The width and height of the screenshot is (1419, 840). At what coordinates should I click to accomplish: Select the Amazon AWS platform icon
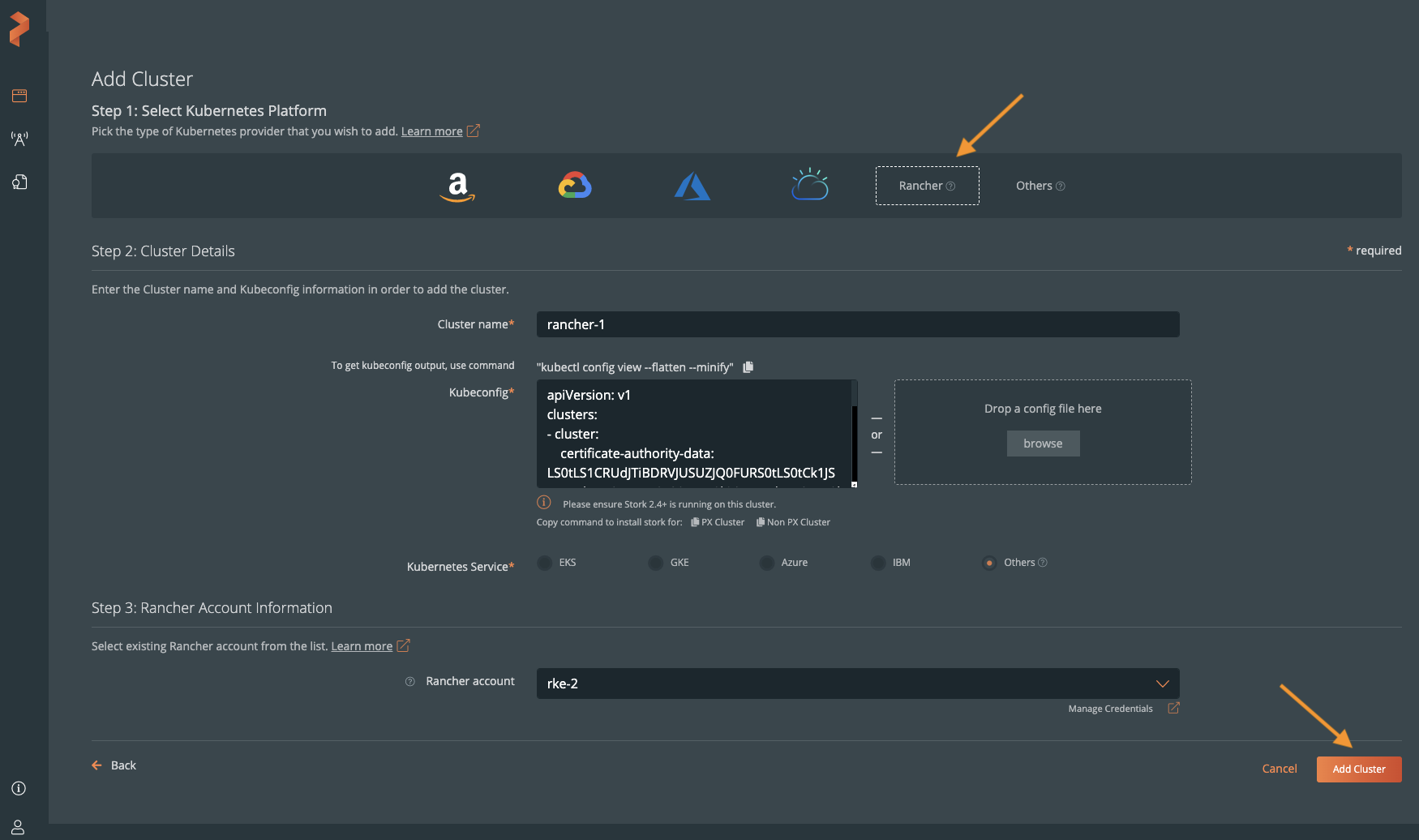[457, 186]
